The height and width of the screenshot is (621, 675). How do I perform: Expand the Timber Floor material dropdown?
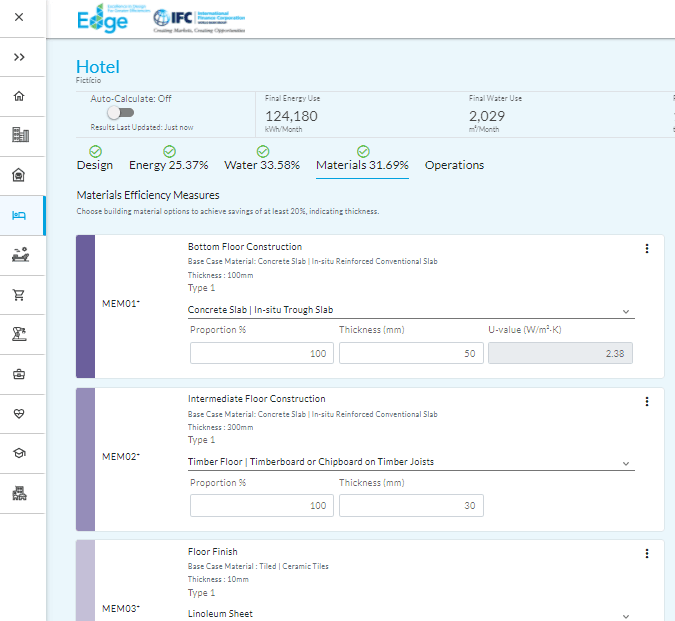[410, 463]
